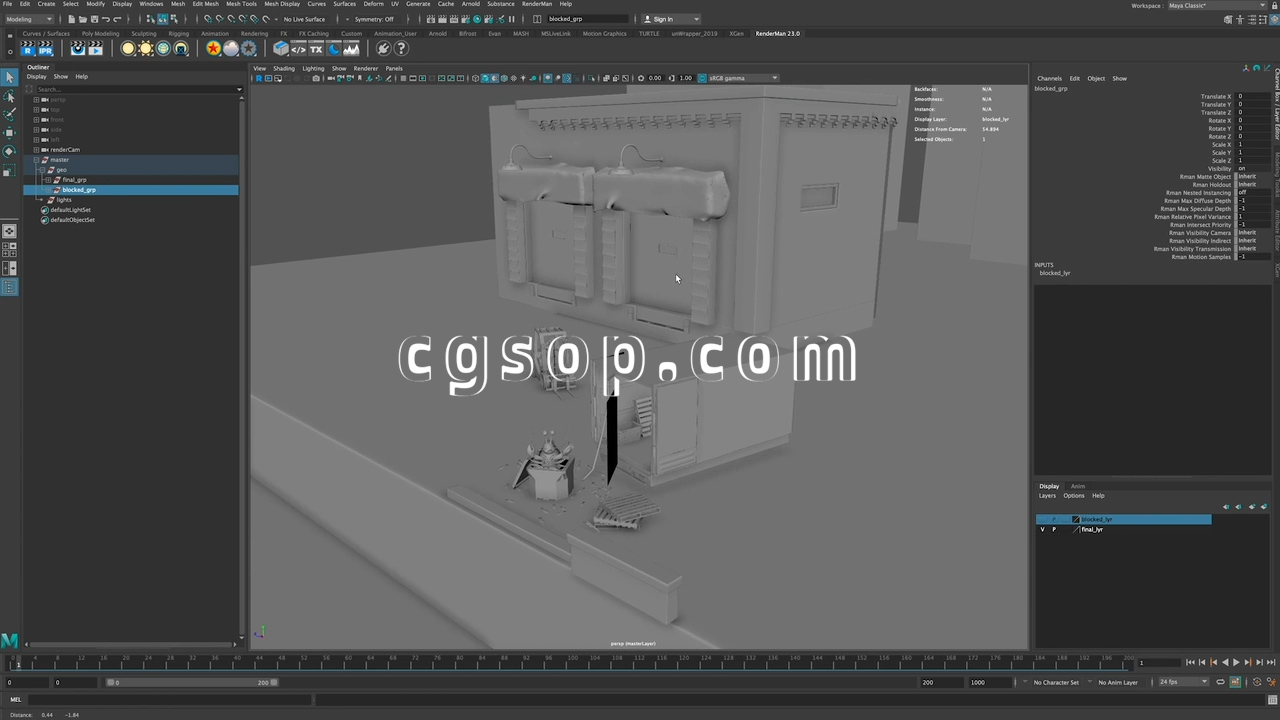Viewport: 1280px width, 720px height.
Task: Click the play backwards button
Action: [x=1225, y=662]
